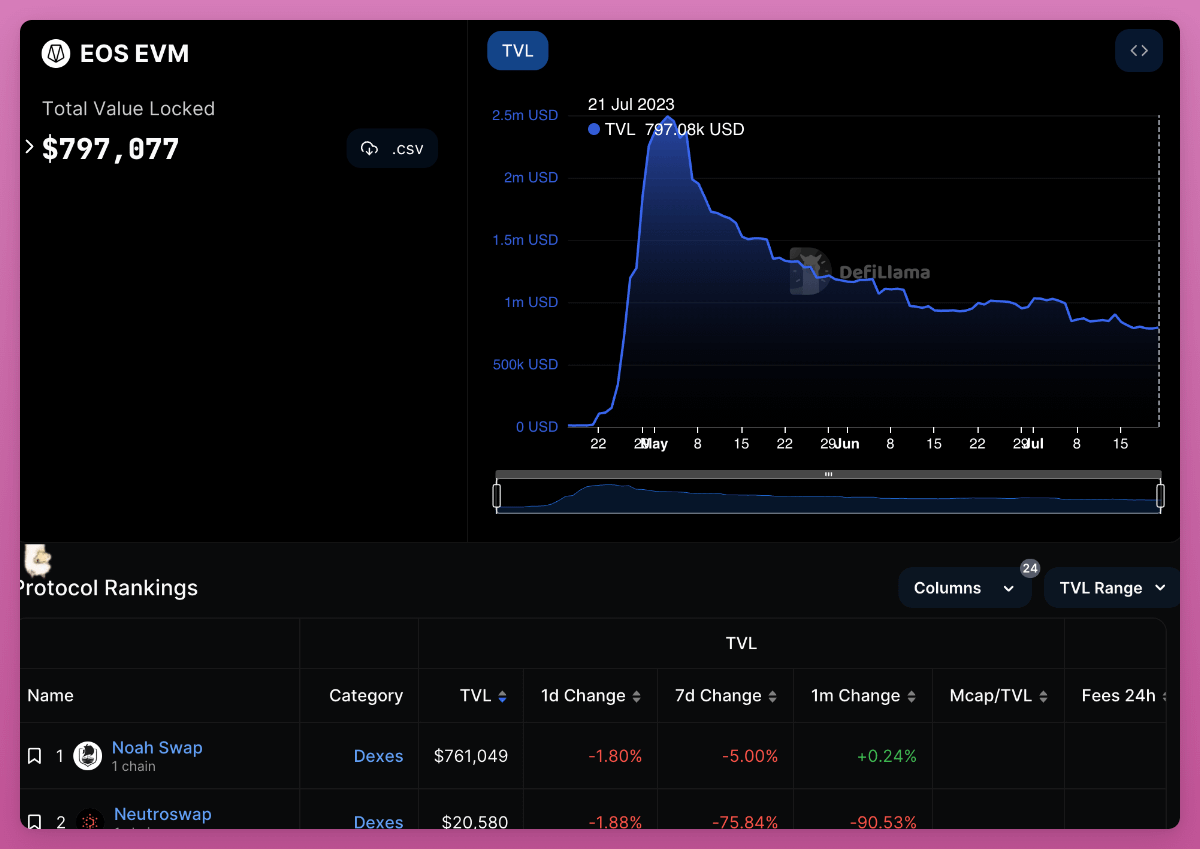Download the .csv data file
The image size is (1200, 849).
click(392, 148)
